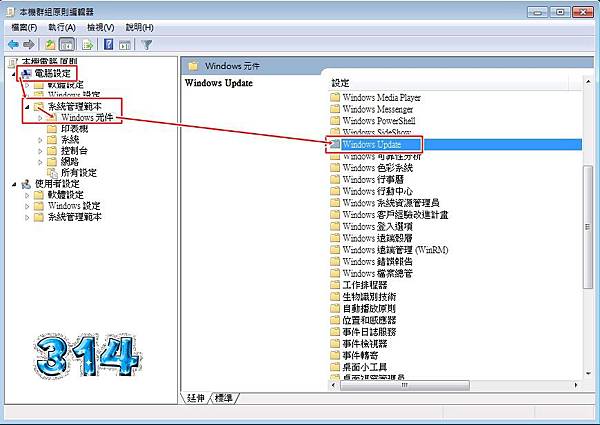This screenshot has width=600, height=425.
Task: Select the 自動播放原則 folder
Action: 369,308
